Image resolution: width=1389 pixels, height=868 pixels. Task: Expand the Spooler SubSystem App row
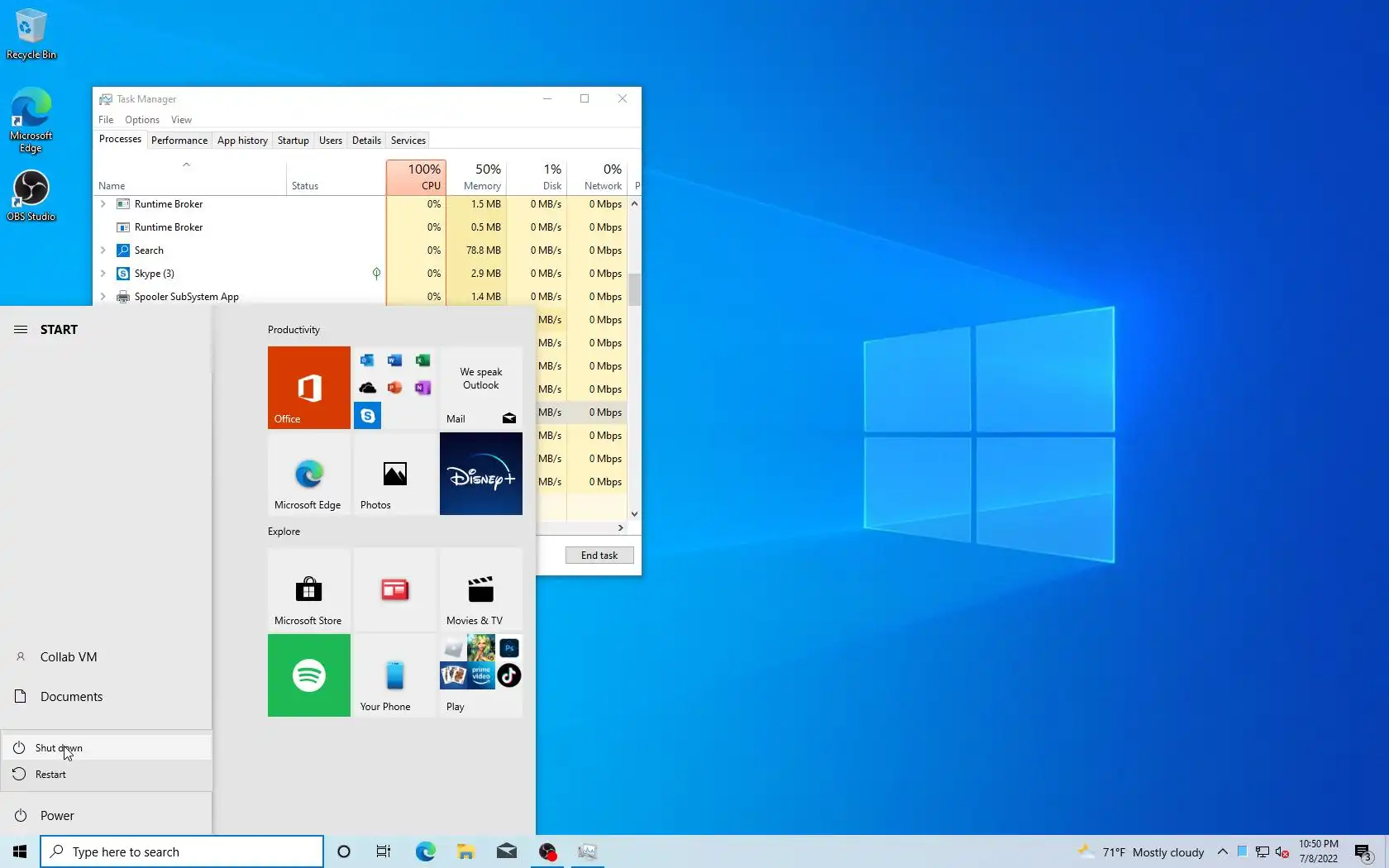click(103, 297)
